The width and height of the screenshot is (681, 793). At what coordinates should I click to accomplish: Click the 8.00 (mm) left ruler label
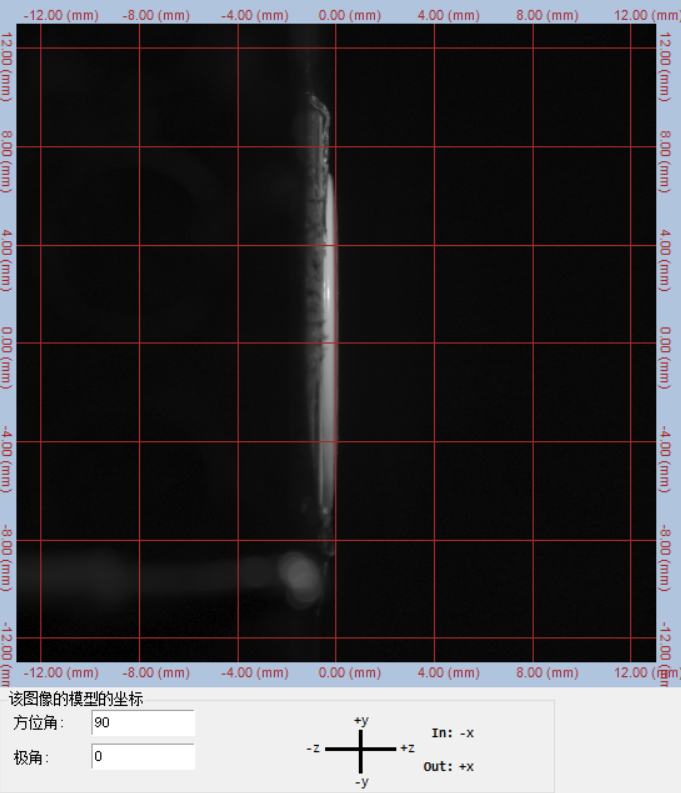click(8, 162)
